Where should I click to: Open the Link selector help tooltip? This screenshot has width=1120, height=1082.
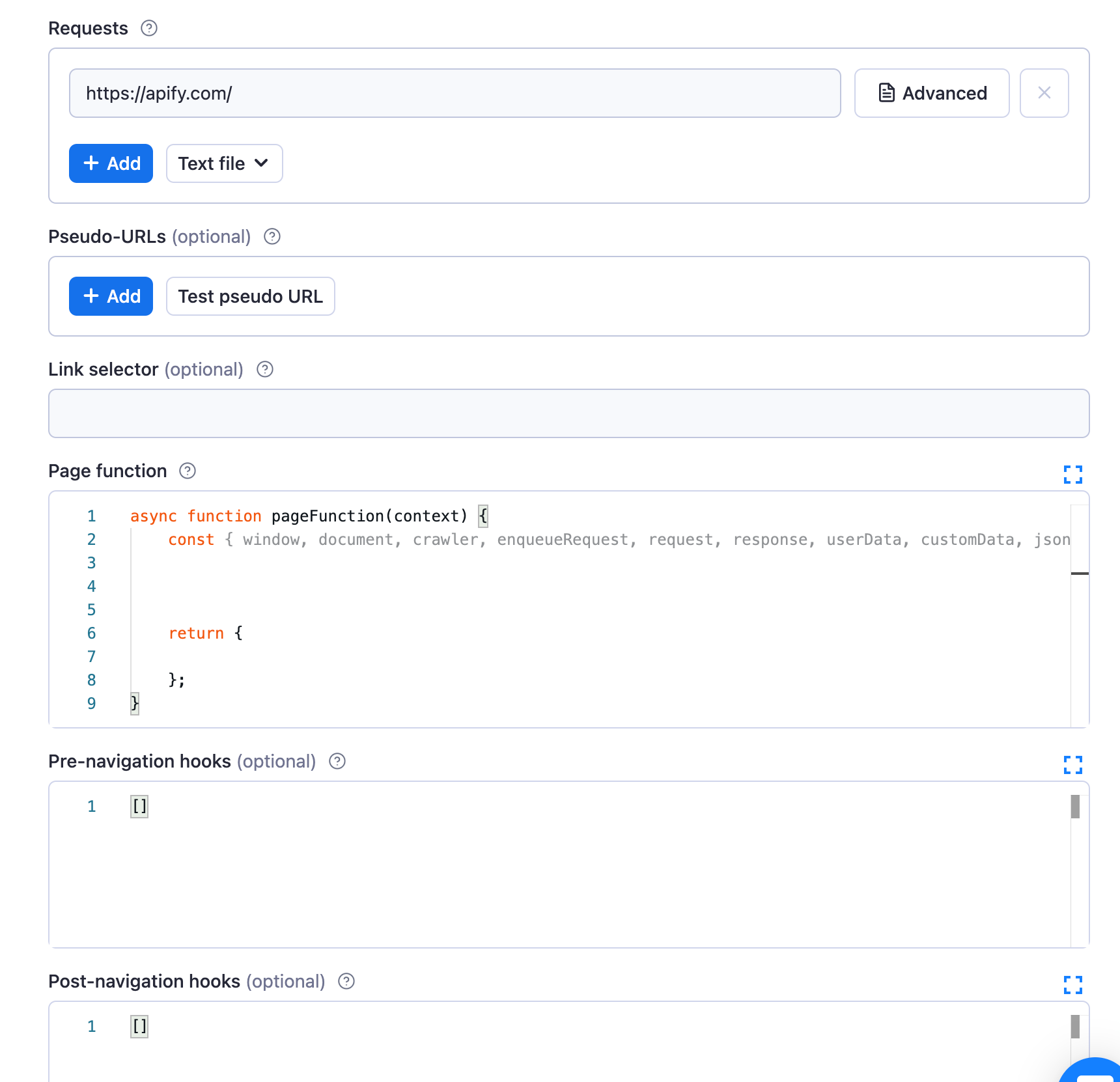point(264,370)
